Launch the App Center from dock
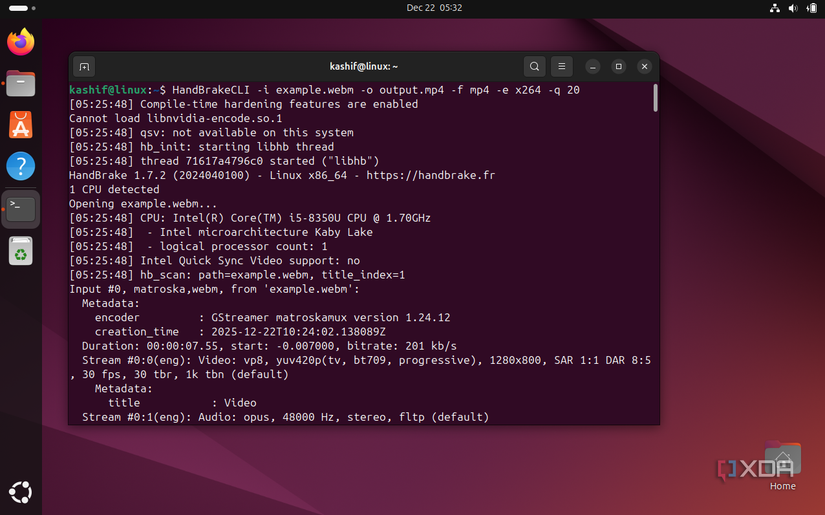Viewport: 825px width, 515px height. 21,125
